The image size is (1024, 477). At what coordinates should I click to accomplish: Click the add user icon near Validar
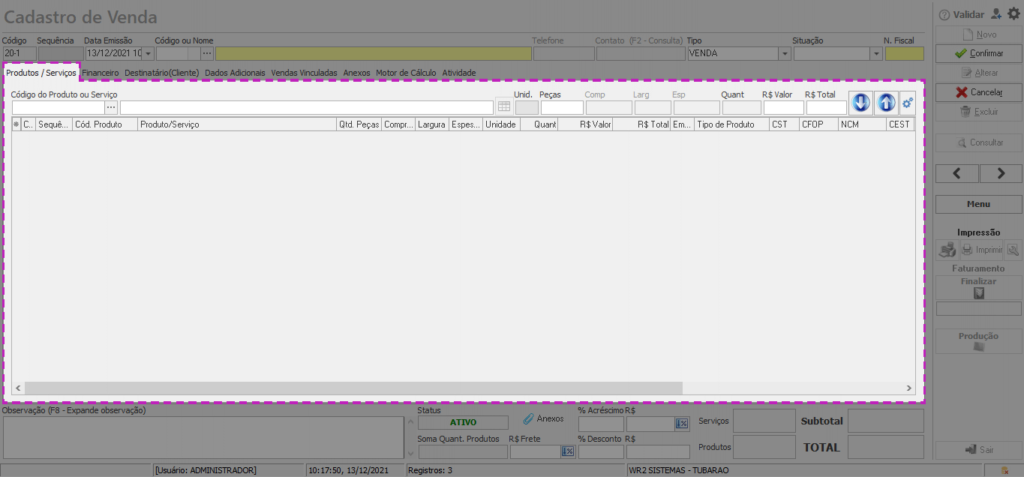995,14
